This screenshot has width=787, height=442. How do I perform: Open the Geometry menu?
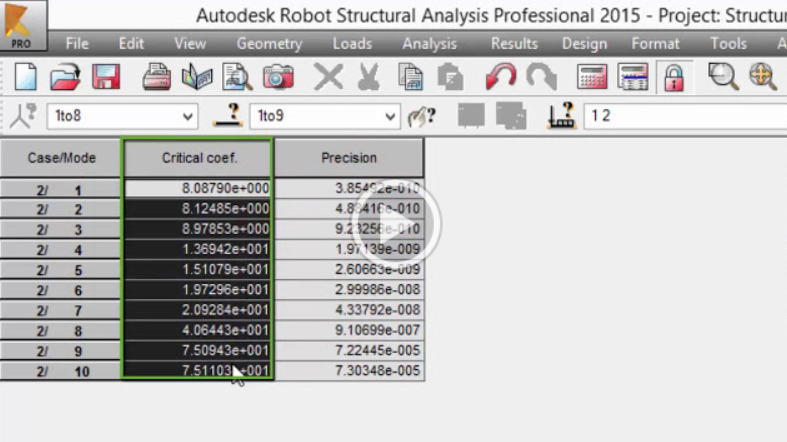(269, 44)
